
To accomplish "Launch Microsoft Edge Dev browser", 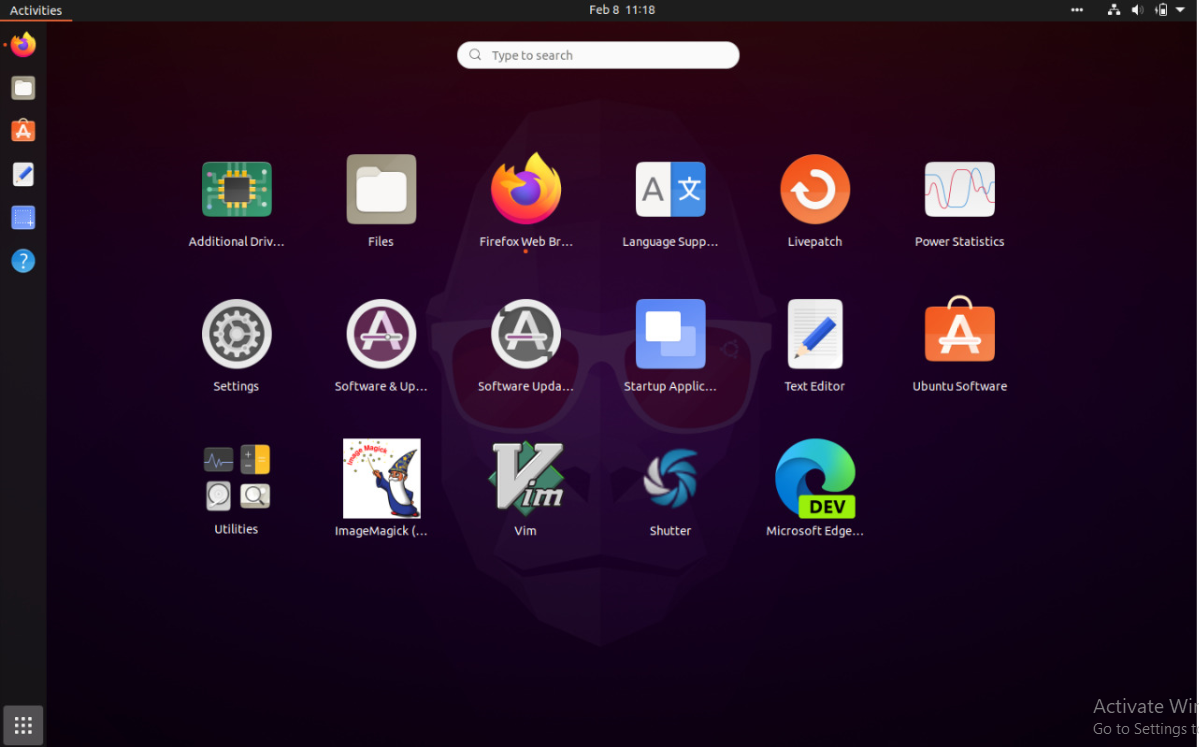I will point(815,478).
